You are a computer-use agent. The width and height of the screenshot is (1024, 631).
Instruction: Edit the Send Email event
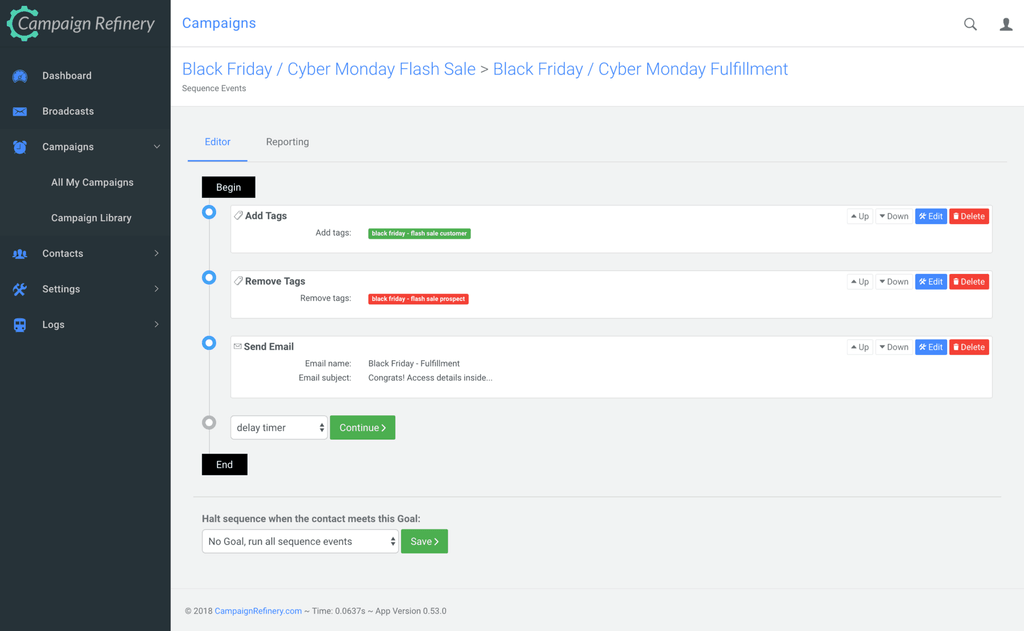(x=931, y=347)
